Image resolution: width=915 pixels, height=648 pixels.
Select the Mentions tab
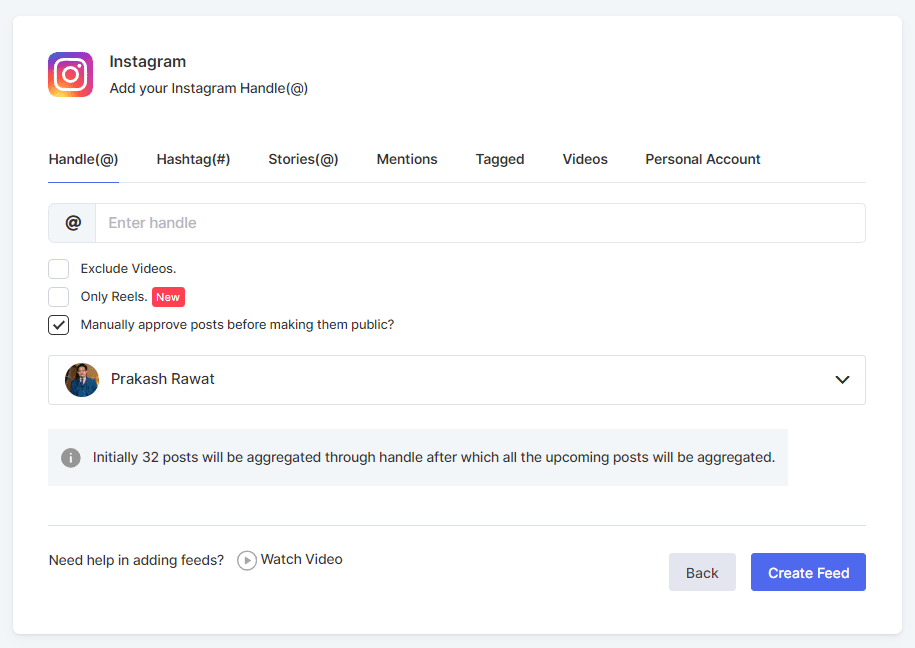[x=407, y=159]
